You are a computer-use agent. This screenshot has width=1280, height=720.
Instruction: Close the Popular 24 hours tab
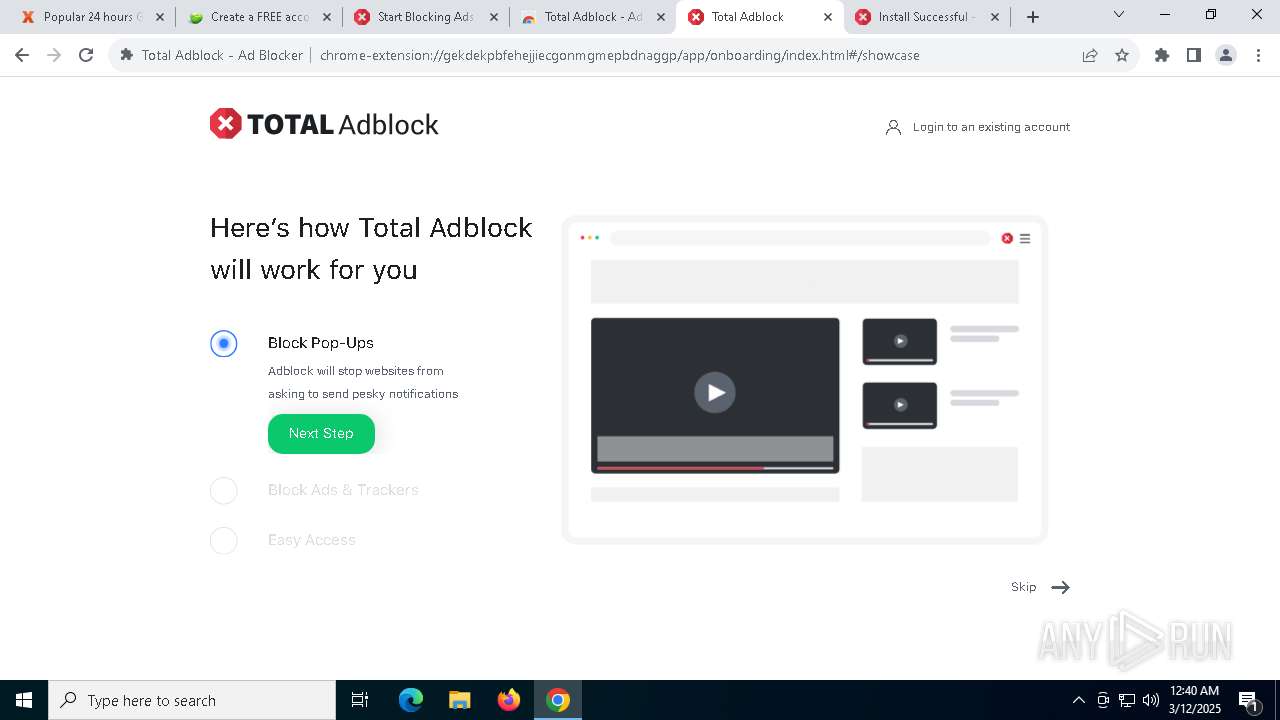[x=160, y=17]
